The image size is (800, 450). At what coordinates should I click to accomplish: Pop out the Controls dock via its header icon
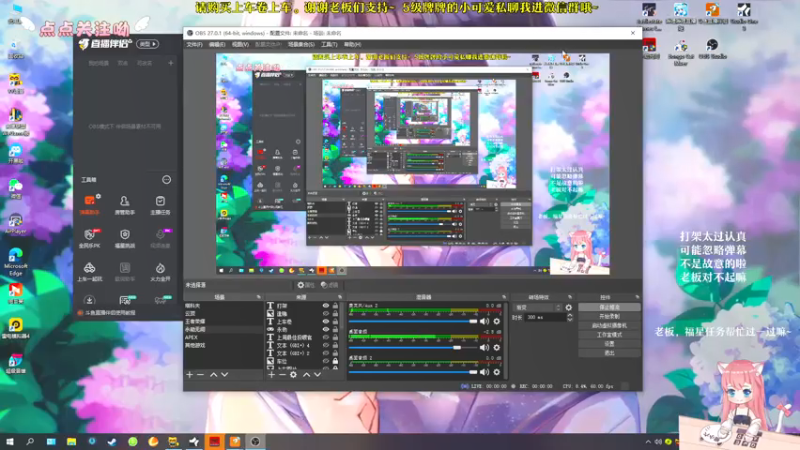click(637, 297)
